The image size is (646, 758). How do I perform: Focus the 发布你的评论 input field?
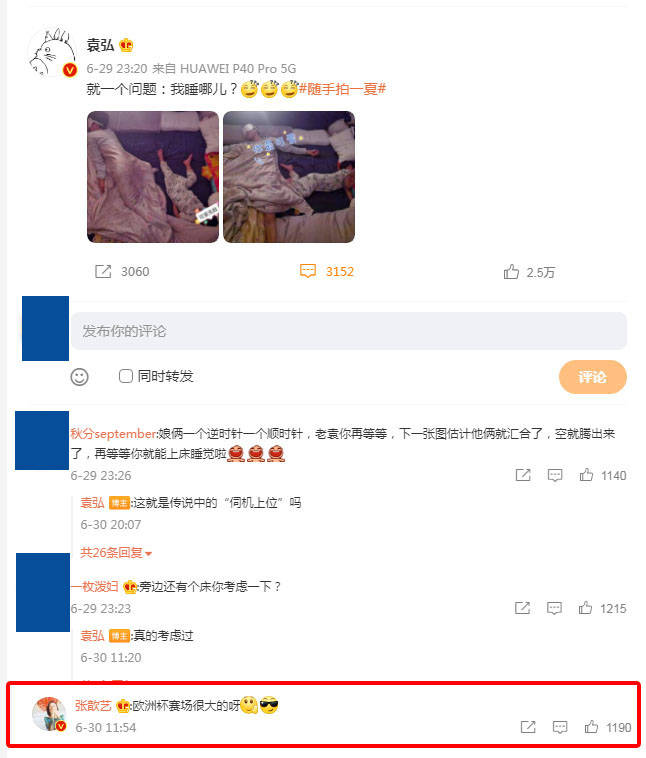pos(349,331)
